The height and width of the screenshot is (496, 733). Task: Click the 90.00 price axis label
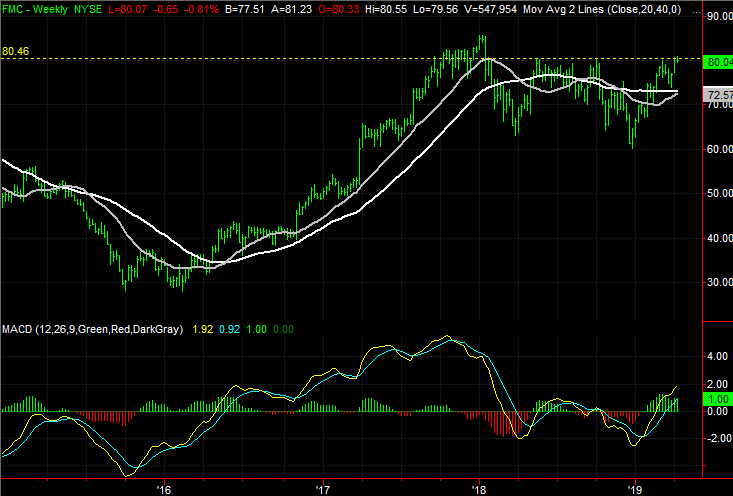(720, 16)
